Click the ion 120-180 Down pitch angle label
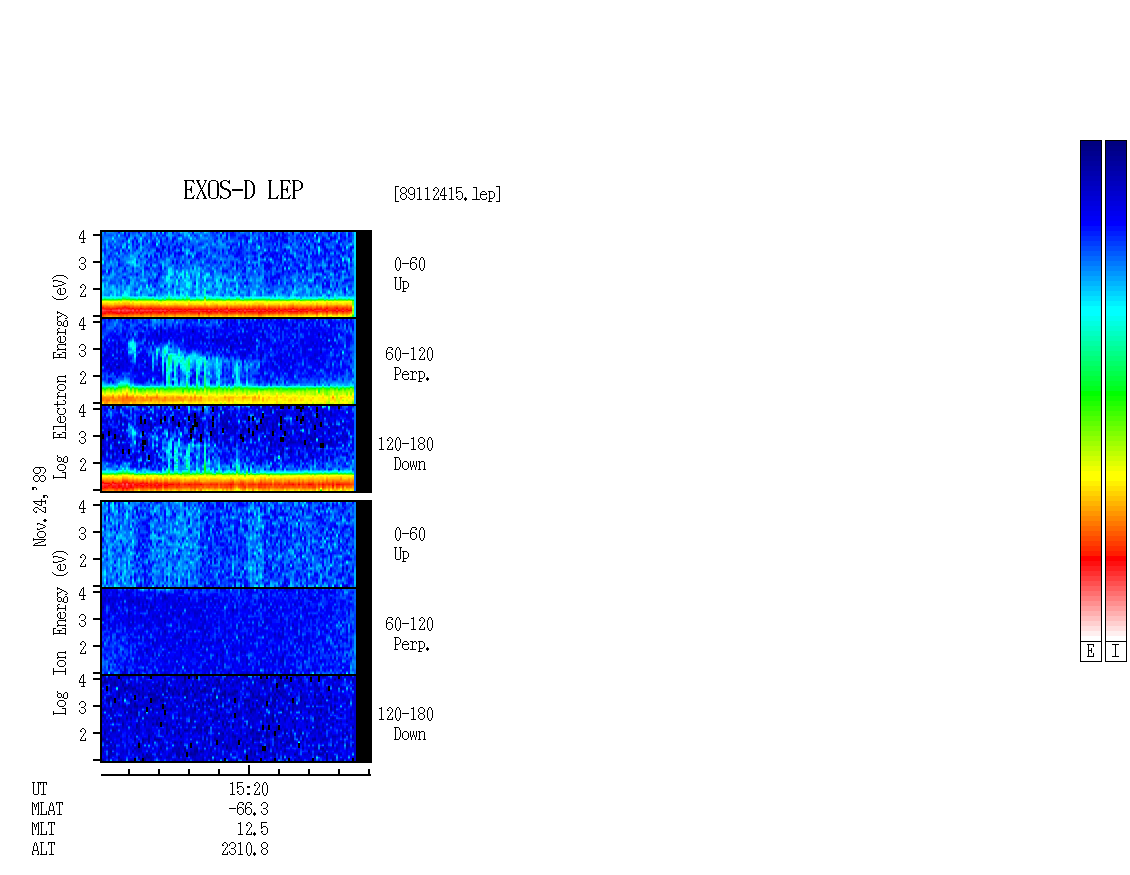 (x=406, y=724)
